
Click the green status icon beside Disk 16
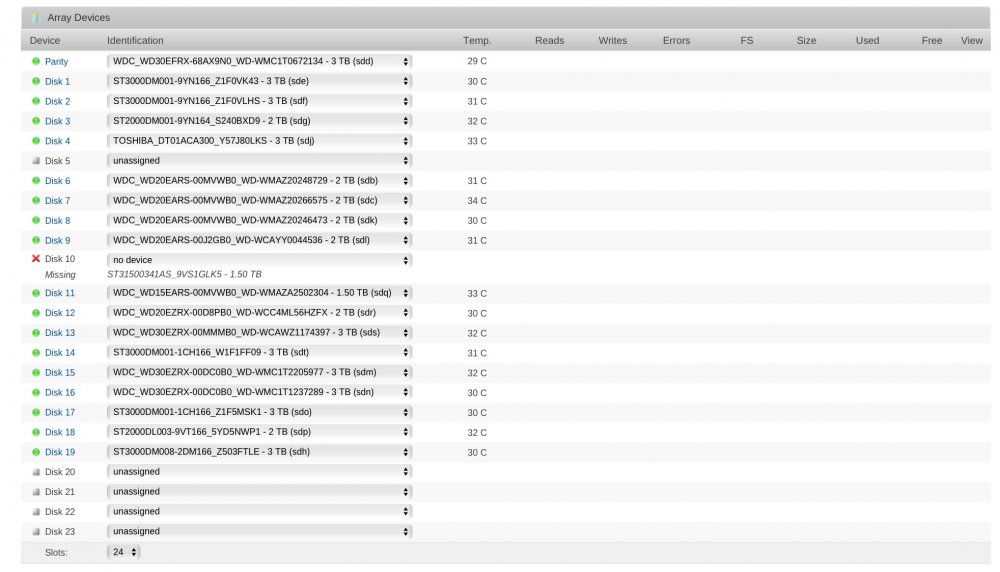(x=36, y=392)
